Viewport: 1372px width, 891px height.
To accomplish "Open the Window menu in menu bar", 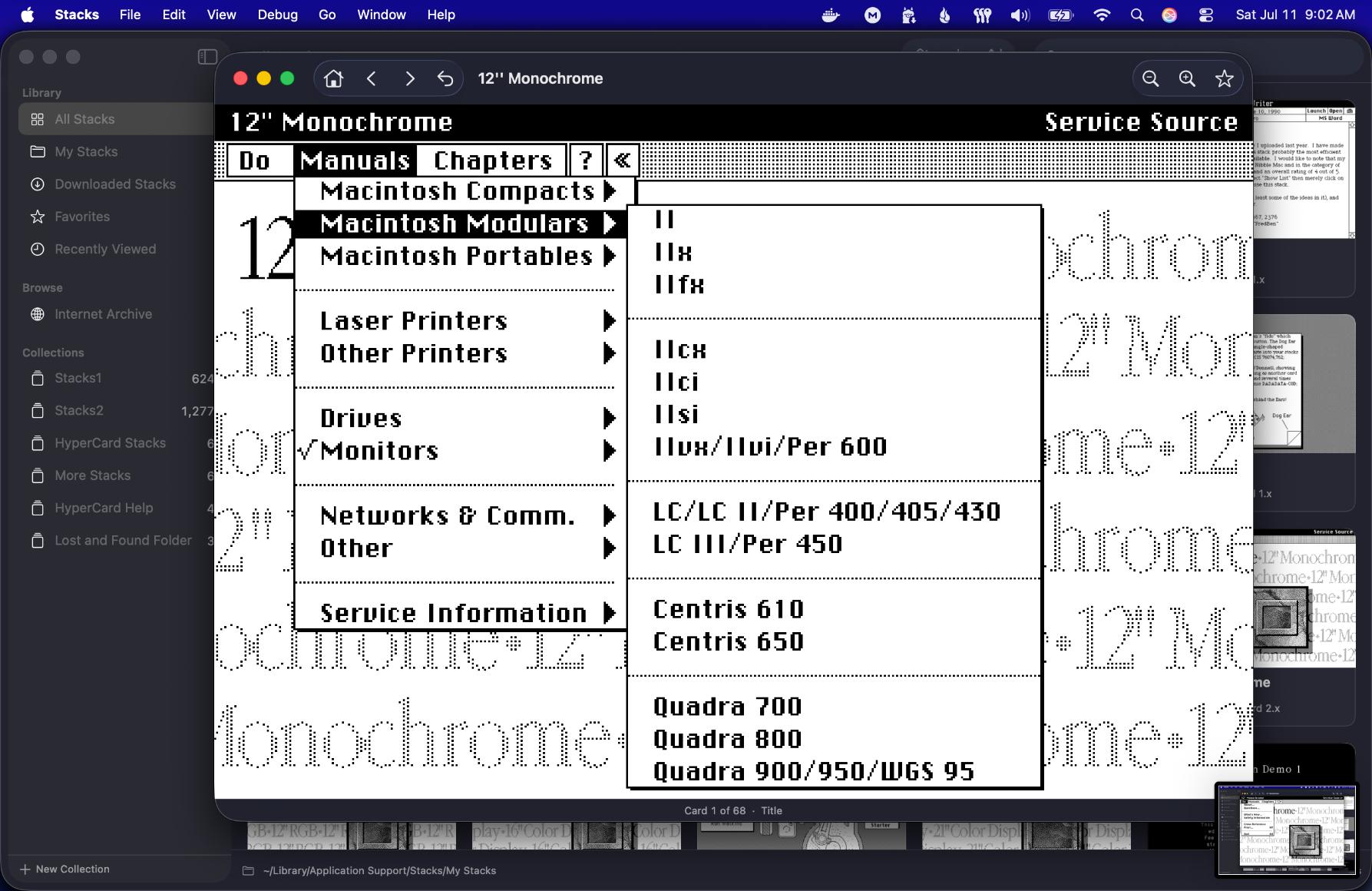I will pos(382,15).
